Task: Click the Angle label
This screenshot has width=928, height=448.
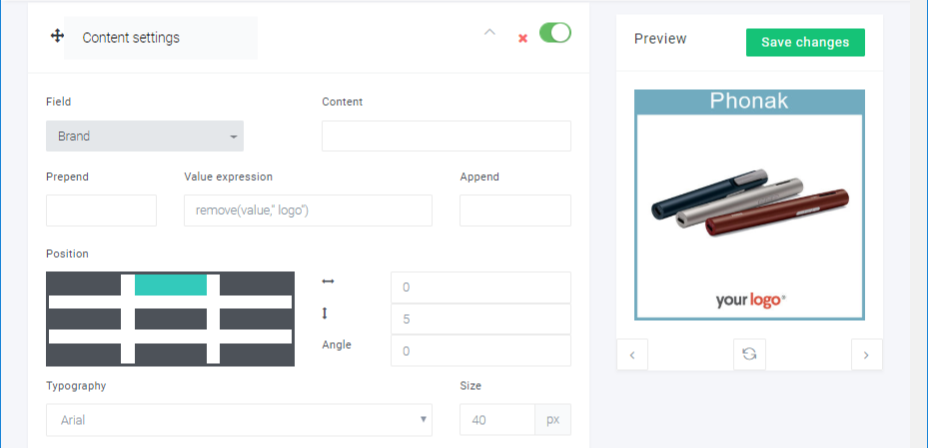Action: (337, 344)
